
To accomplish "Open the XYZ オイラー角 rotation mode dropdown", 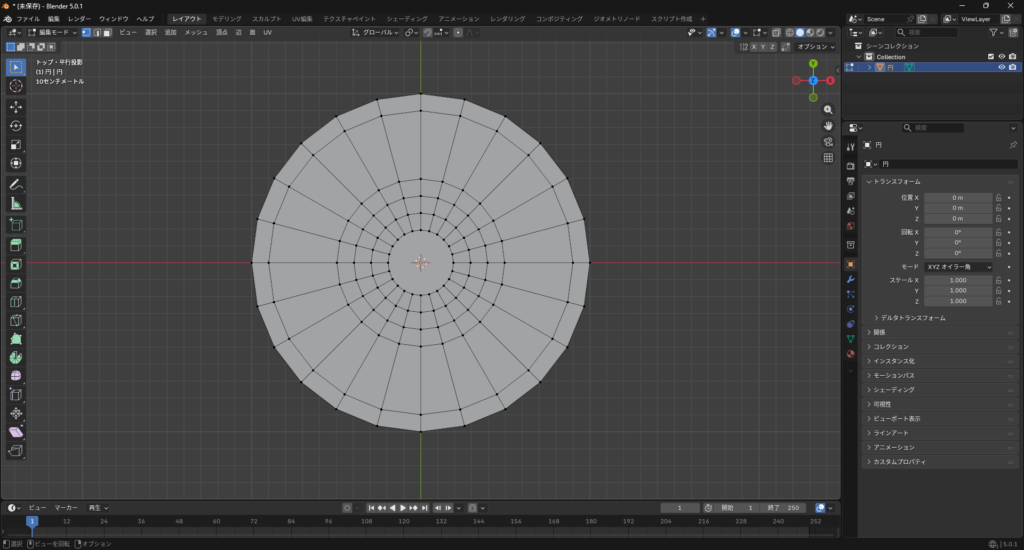I will (x=958, y=267).
